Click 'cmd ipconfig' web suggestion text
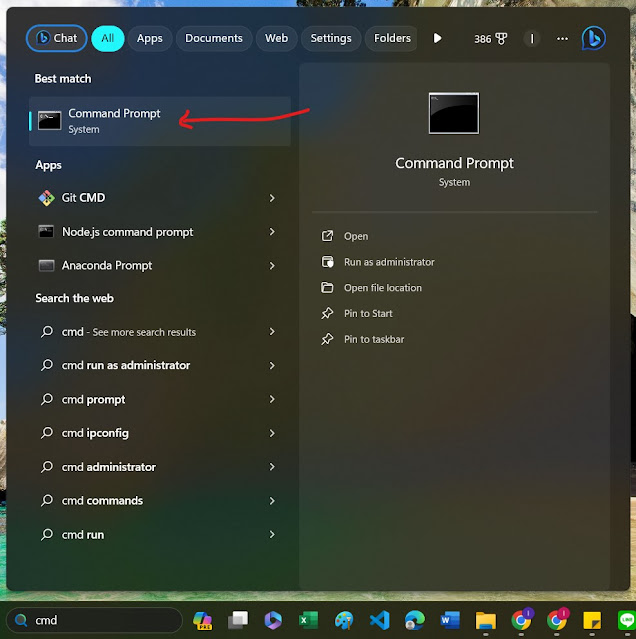The width and height of the screenshot is (636, 639). tap(95, 433)
